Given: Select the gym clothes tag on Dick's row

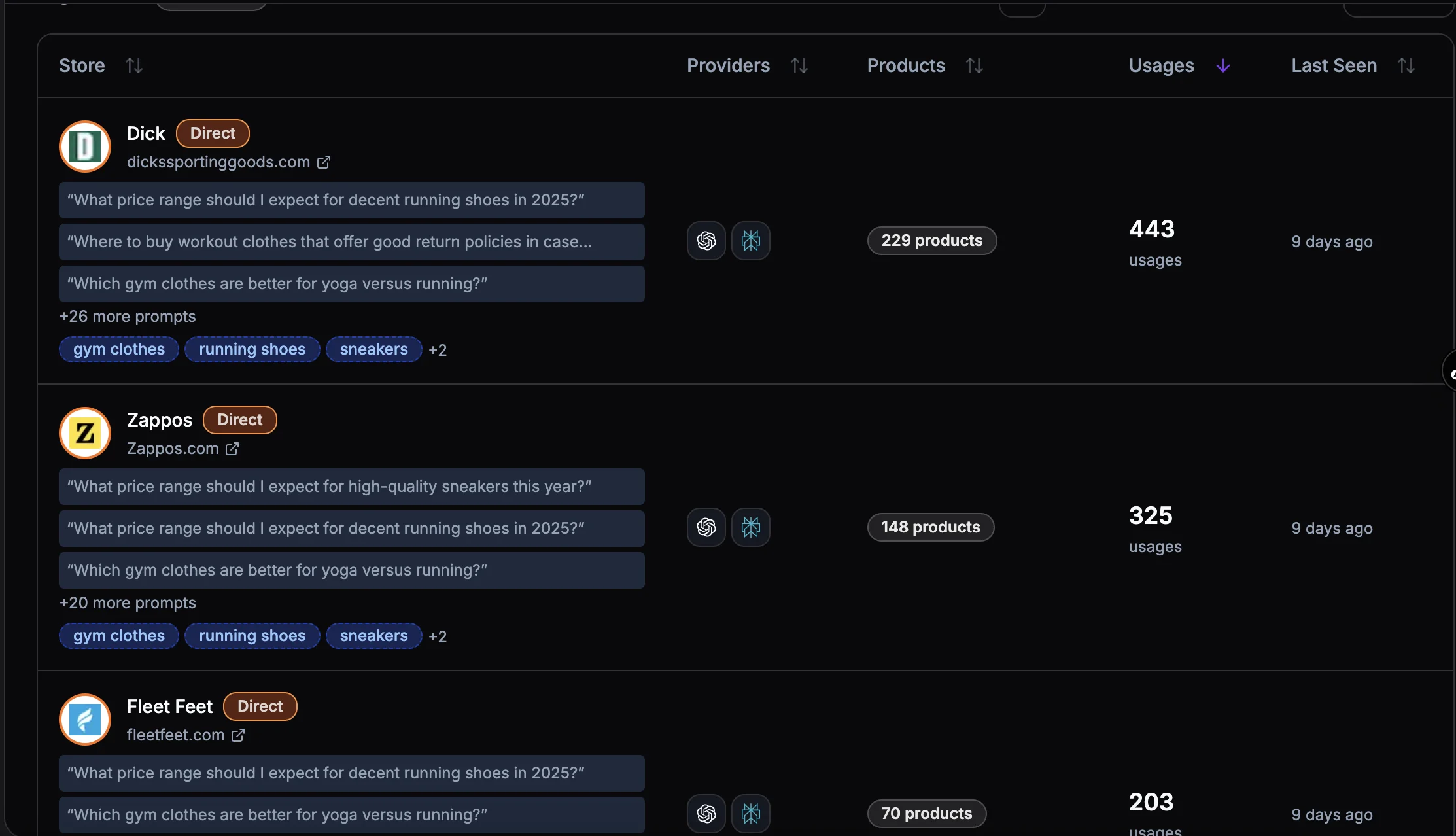Looking at the screenshot, I should point(118,349).
